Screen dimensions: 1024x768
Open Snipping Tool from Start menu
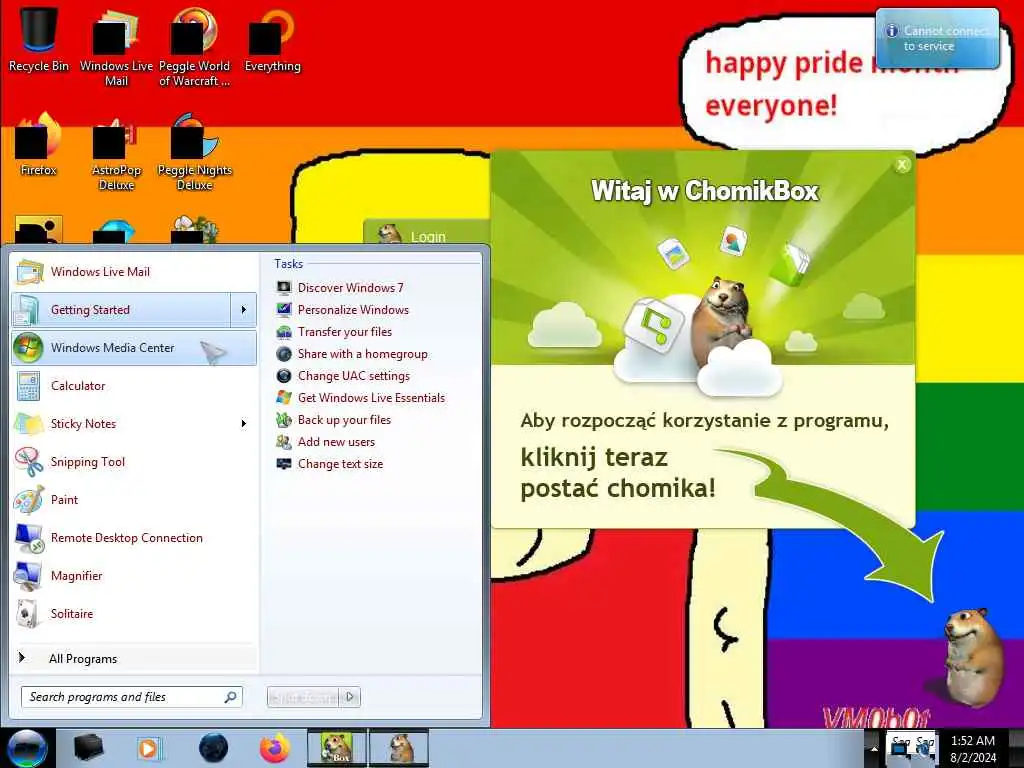click(x=134, y=462)
